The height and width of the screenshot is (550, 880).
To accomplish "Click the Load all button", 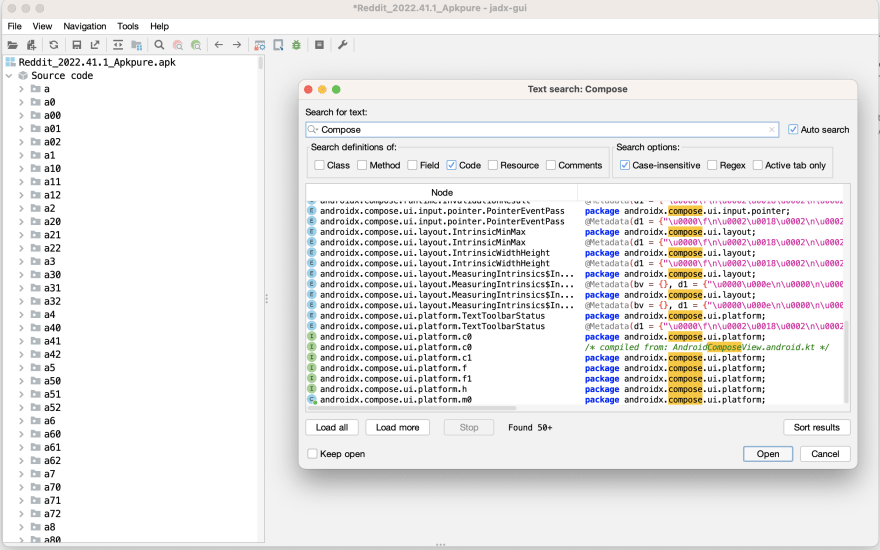I will coord(332,428).
